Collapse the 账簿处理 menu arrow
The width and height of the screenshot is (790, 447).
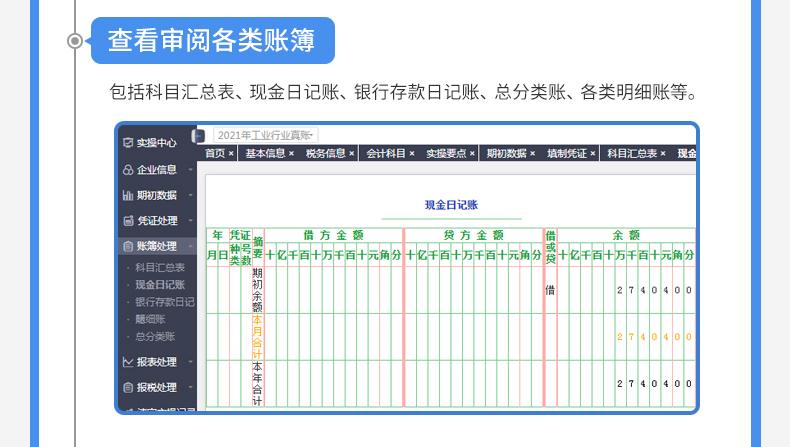pyautogui.click(x=190, y=246)
